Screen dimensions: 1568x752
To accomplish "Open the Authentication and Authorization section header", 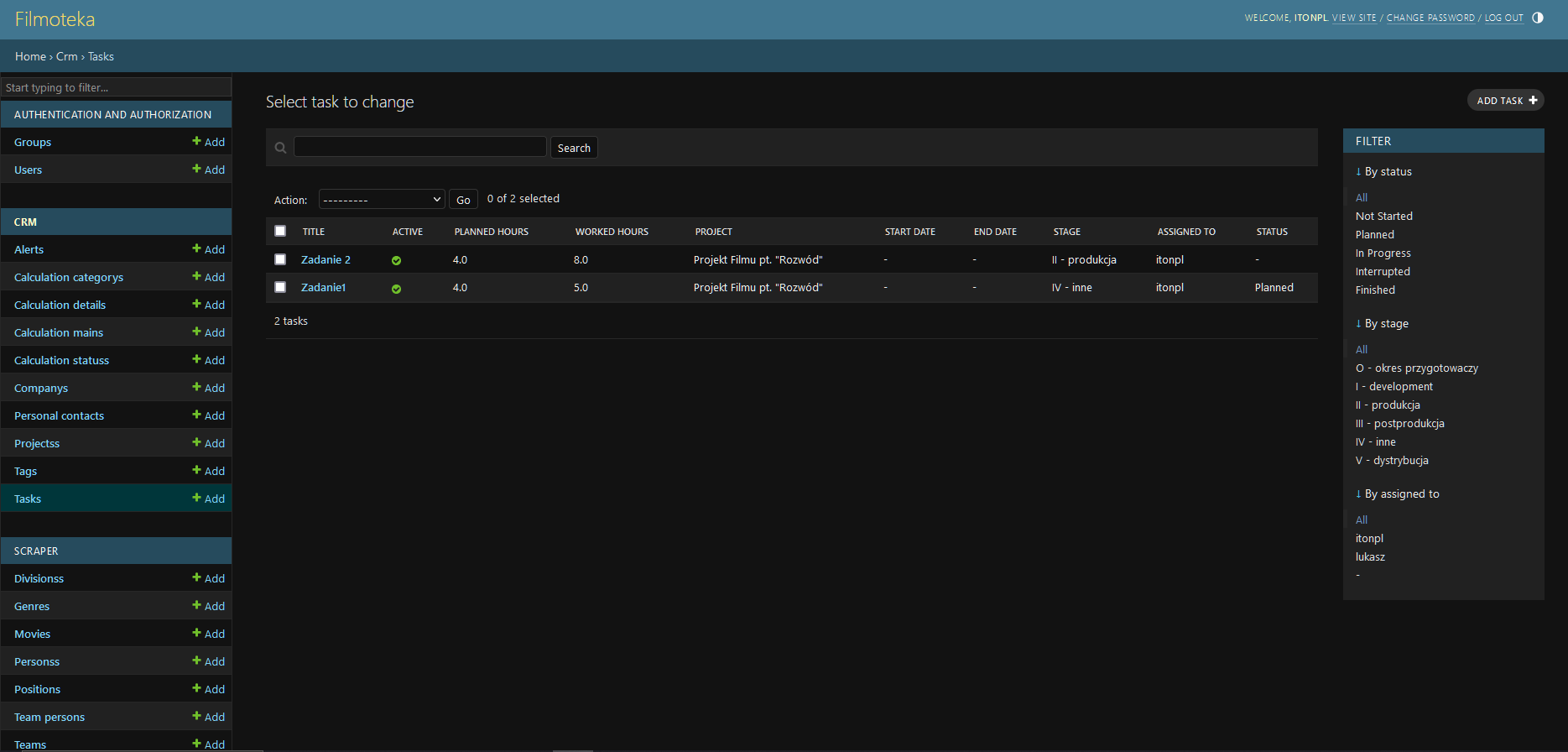I will pyautogui.click(x=112, y=114).
